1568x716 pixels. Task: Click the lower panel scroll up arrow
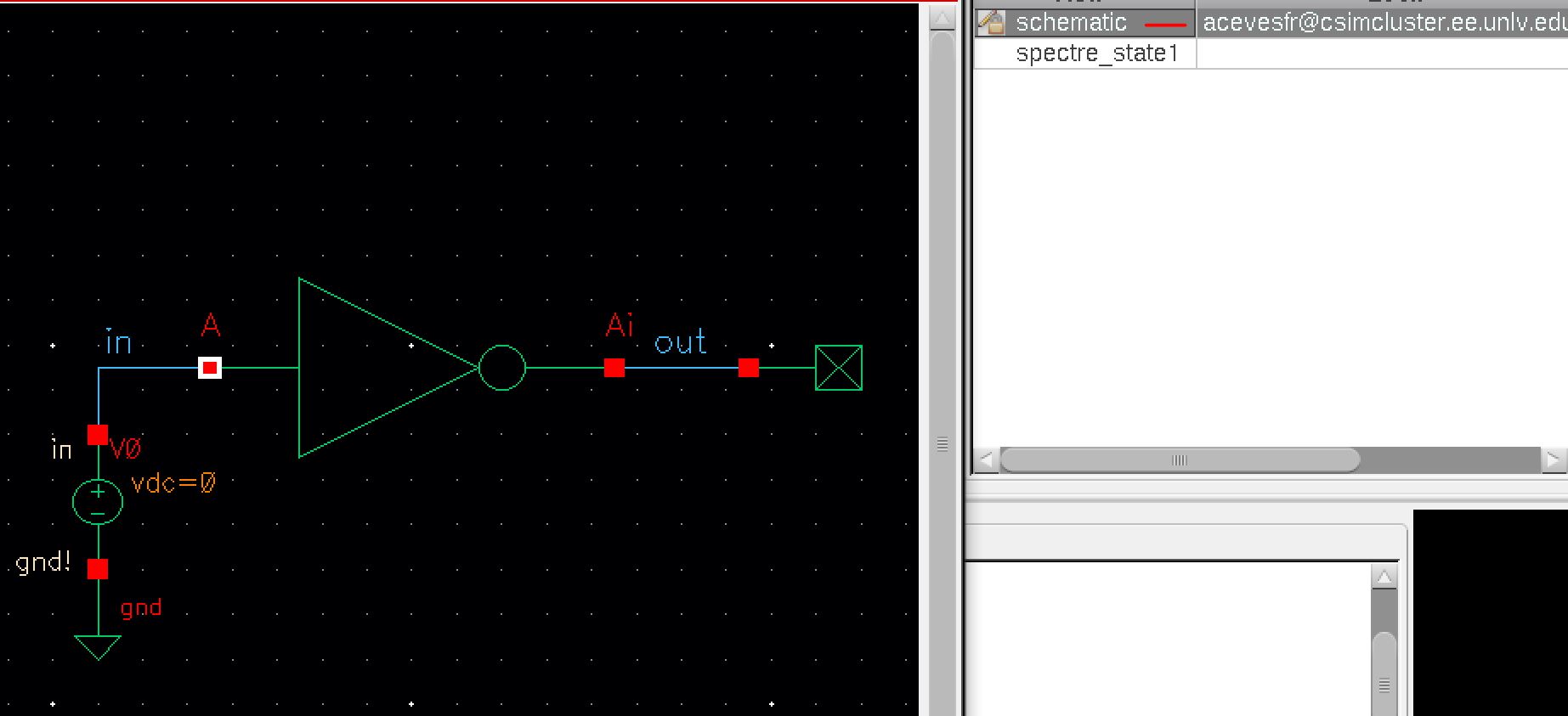[x=1384, y=577]
